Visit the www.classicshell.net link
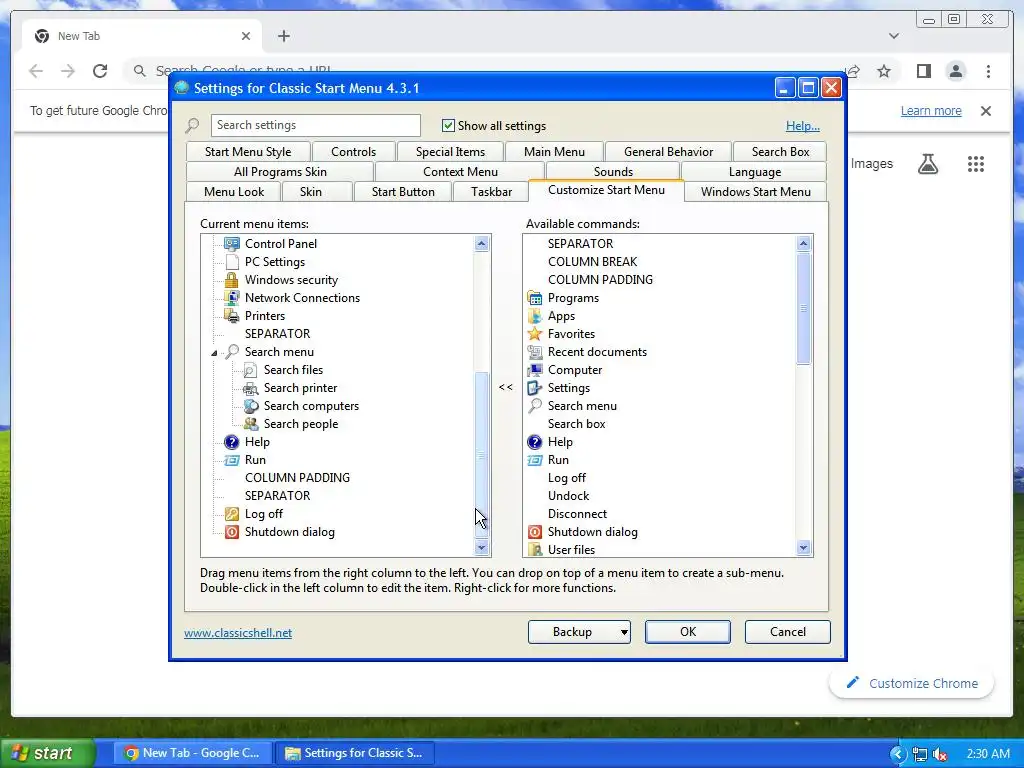 pyautogui.click(x=238, y=633)
